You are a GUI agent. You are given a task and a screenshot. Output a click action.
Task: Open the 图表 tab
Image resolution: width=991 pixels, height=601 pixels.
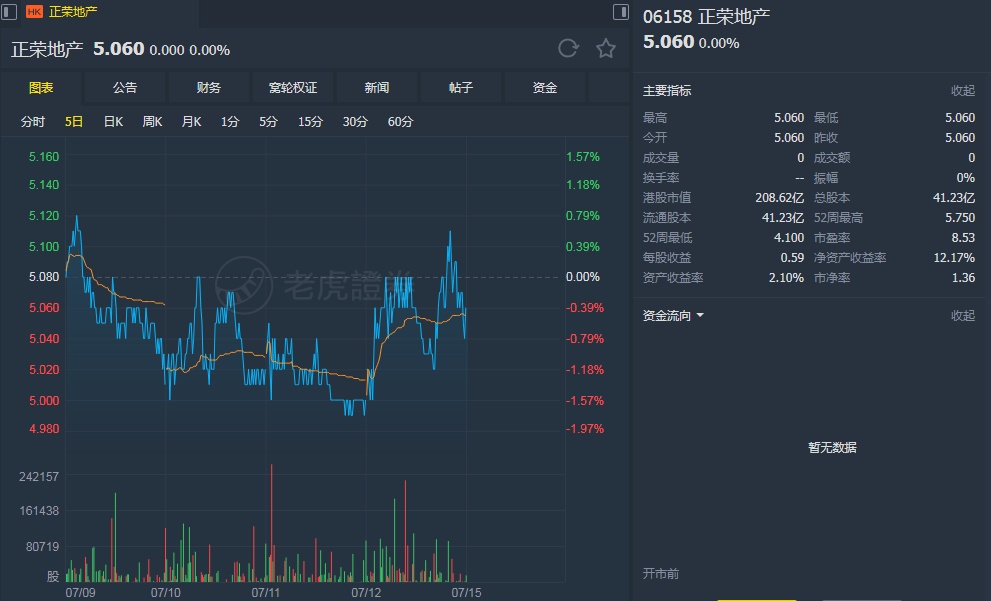click(41, 88)
